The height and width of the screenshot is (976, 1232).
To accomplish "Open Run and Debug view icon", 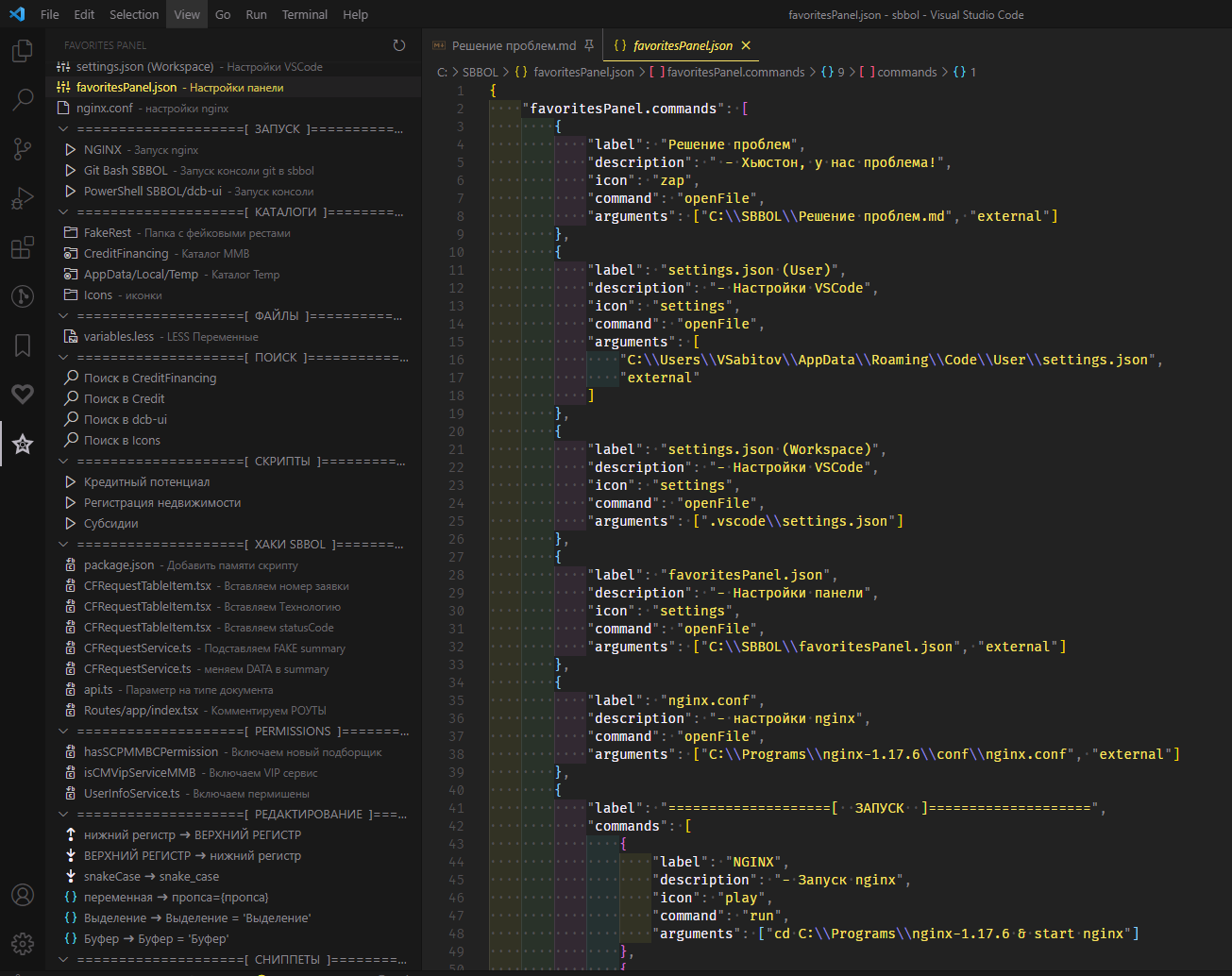I will pos(23,197).
